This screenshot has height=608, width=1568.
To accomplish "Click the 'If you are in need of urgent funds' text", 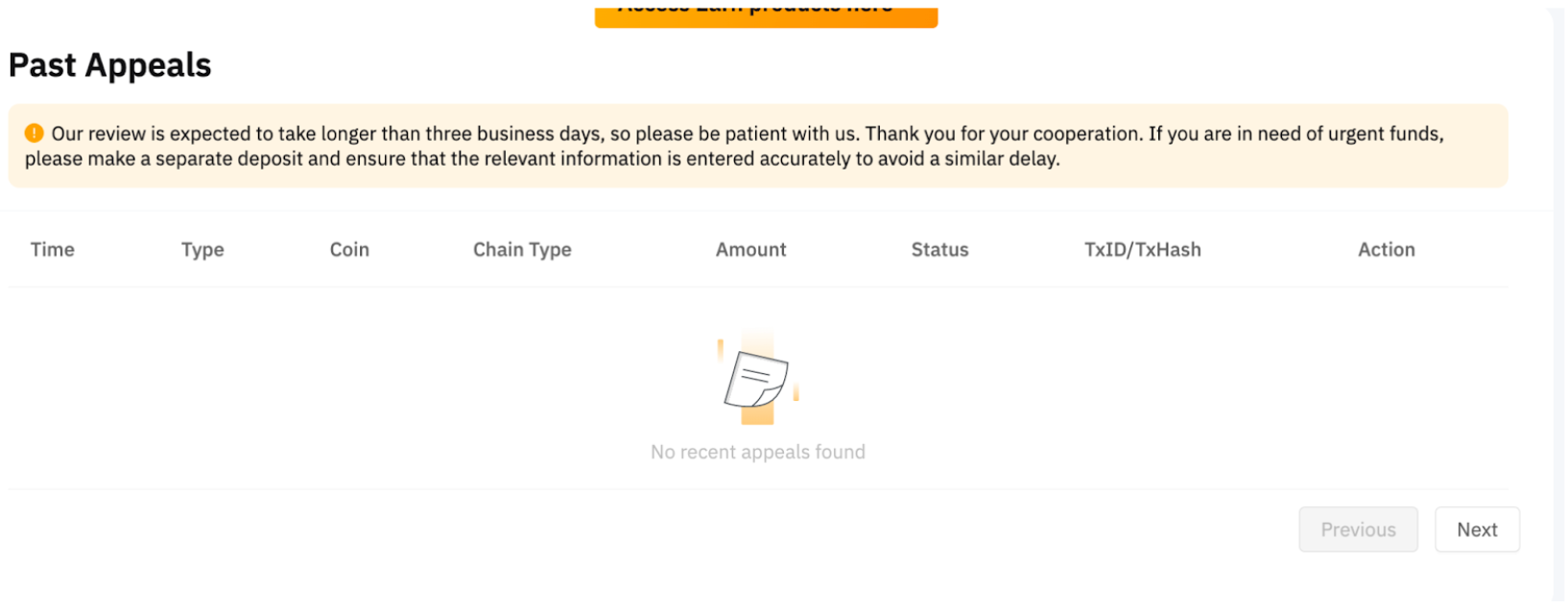I will tap(1295, 133).
